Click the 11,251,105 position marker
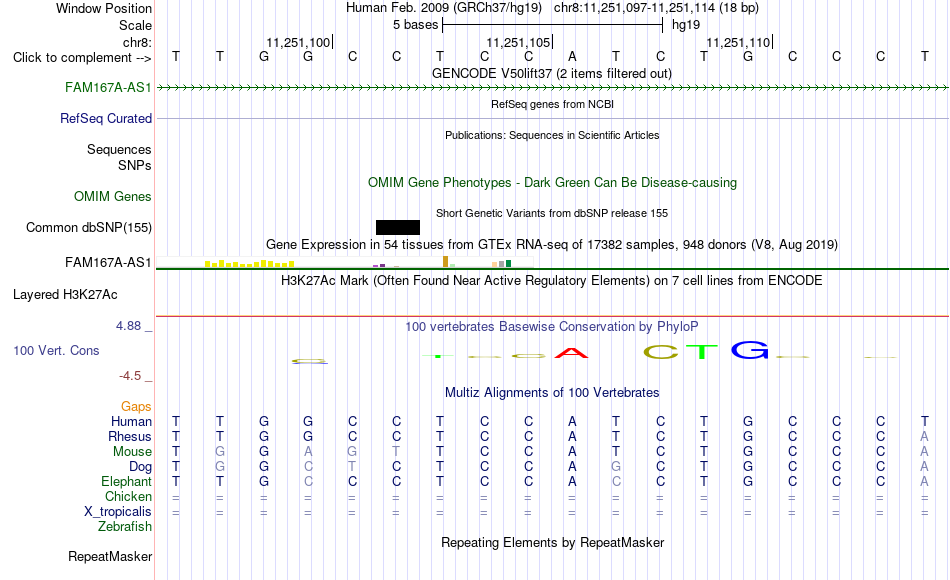 click(519, 42)
